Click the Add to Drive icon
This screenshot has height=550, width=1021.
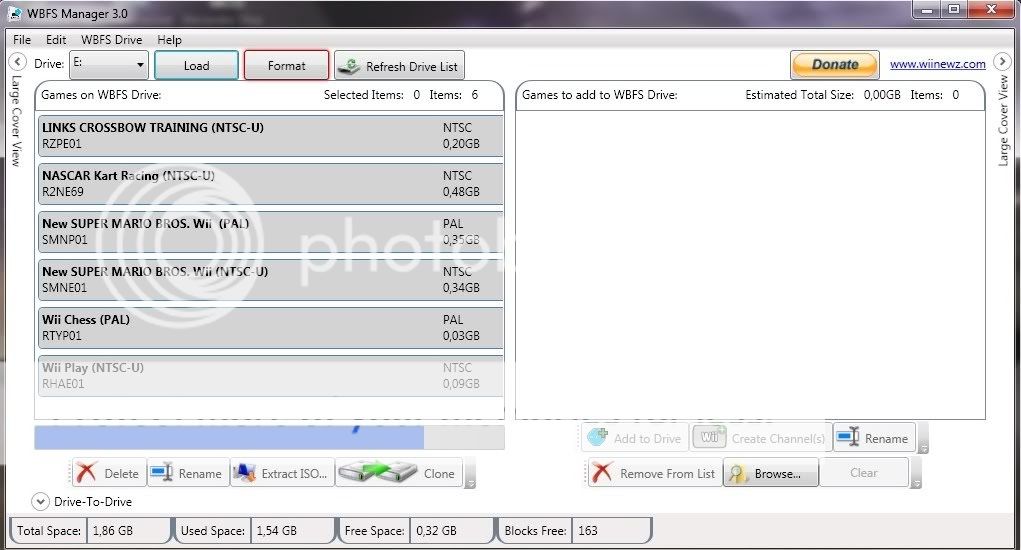[x=597, y=437]
